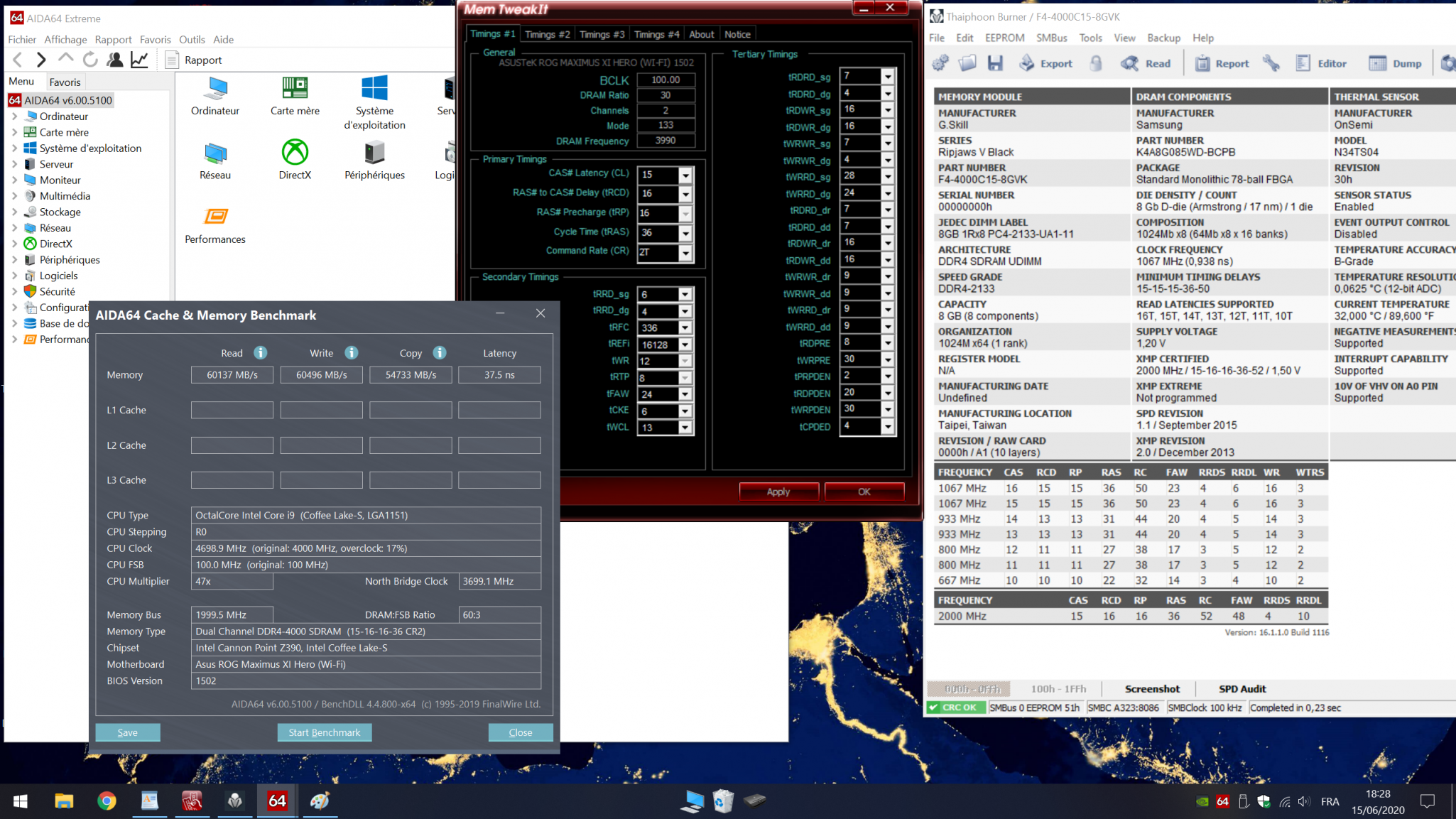Viewport: 1456px width, 819px height.
Task: Open Chrome from the Windows taskbar
Action: [107, 801]
